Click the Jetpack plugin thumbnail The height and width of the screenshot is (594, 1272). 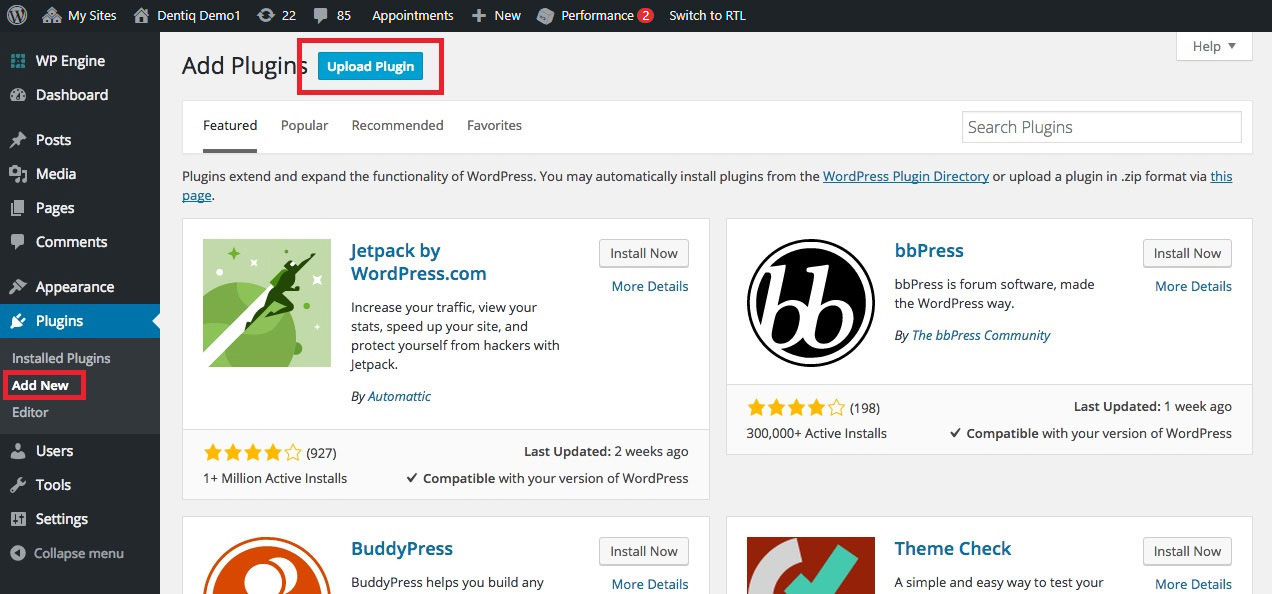click(266, 302)
